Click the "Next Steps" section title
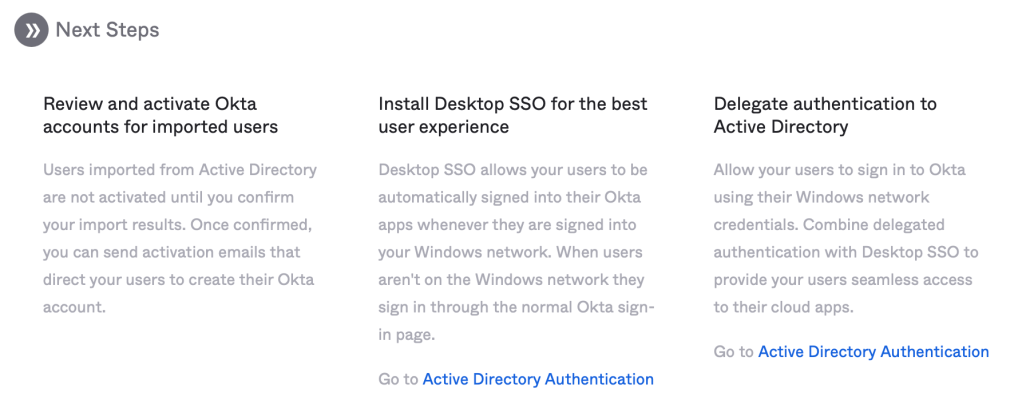The image size is (1022, 412). pyautogui.click(x=107, y=30)
